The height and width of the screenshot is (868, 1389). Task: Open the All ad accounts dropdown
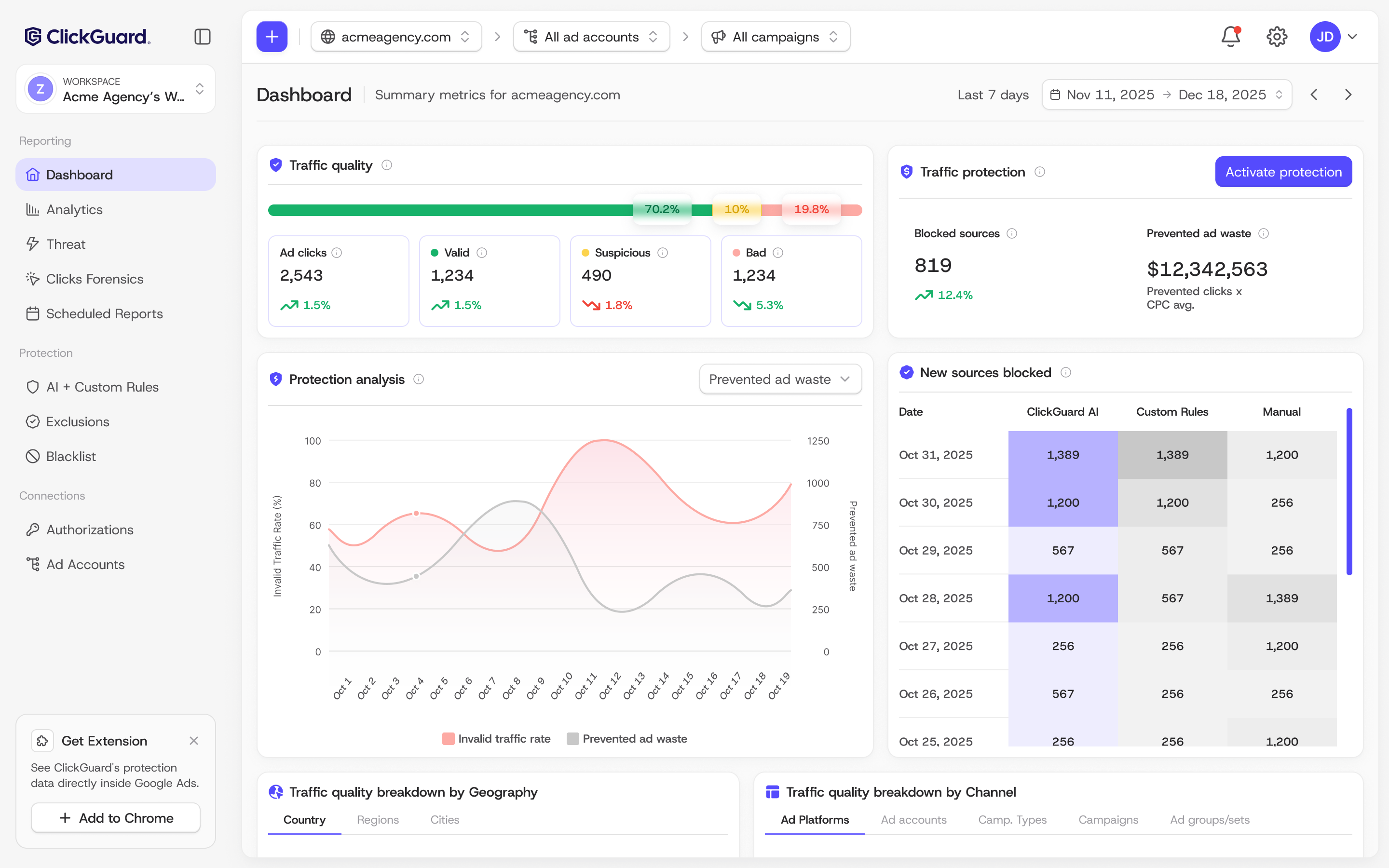(591, 37)
